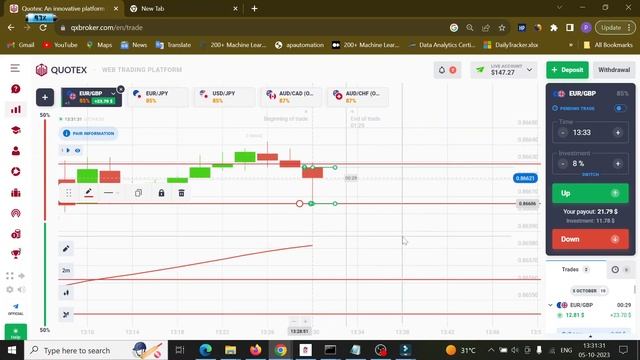Open the hamburger menu in sidebar
640x360 pixels.
pos(15,68)
